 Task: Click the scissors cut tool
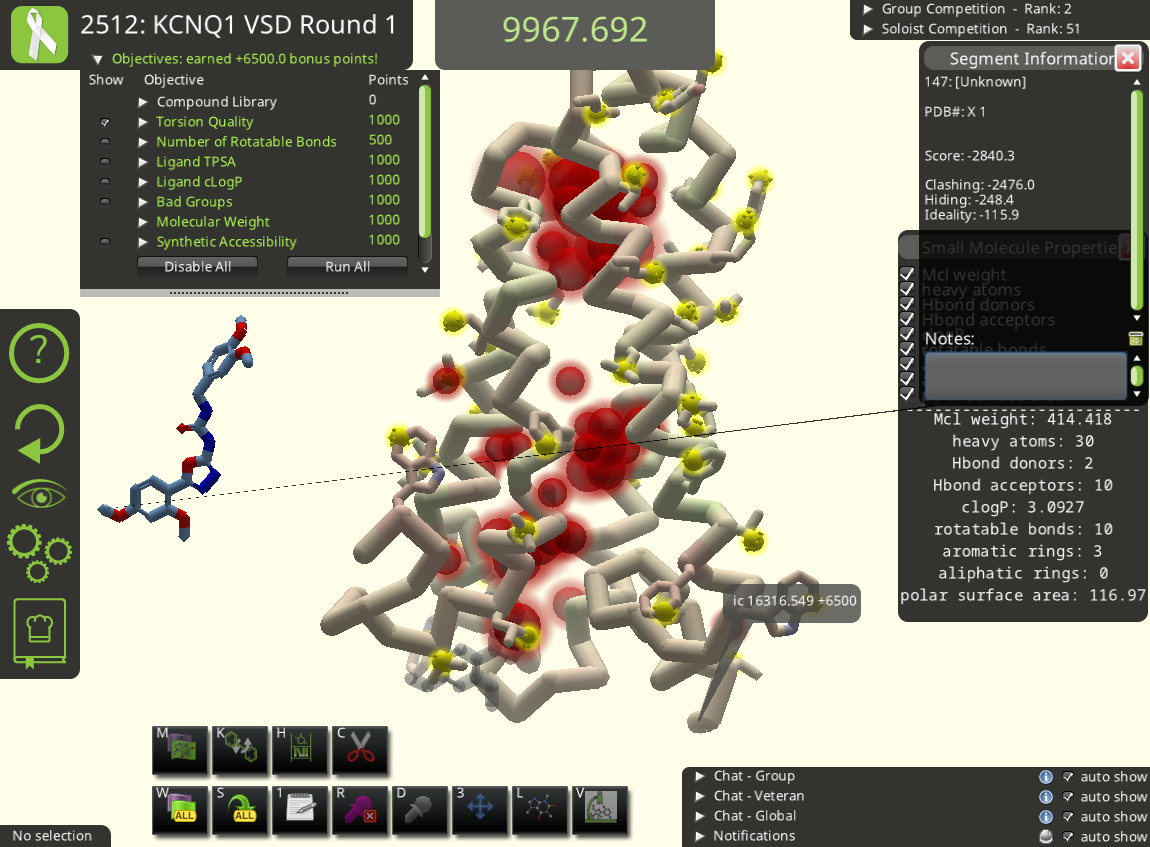click(360, 750)
